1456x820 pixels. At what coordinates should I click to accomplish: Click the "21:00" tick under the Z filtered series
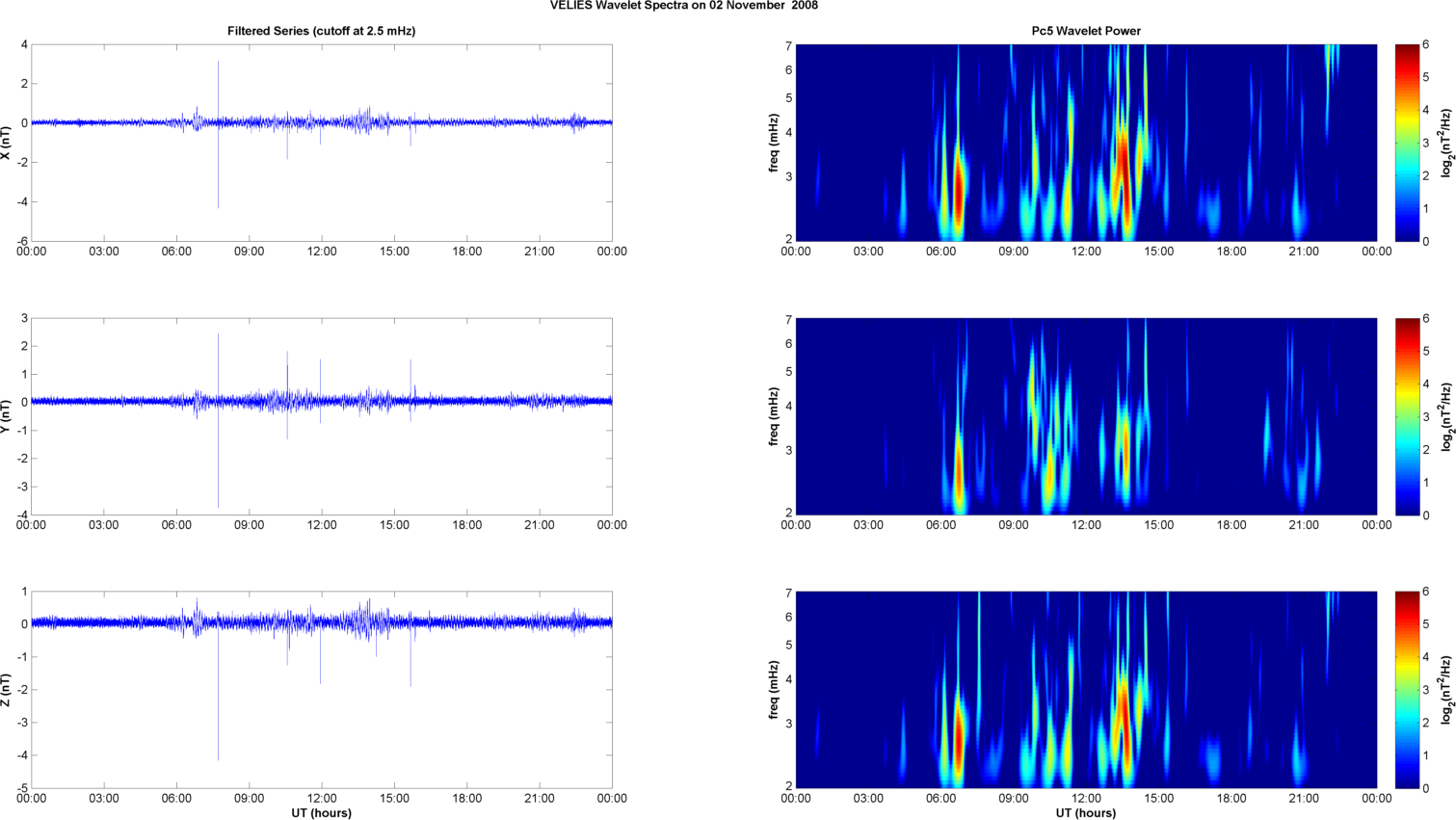point(540,798)
